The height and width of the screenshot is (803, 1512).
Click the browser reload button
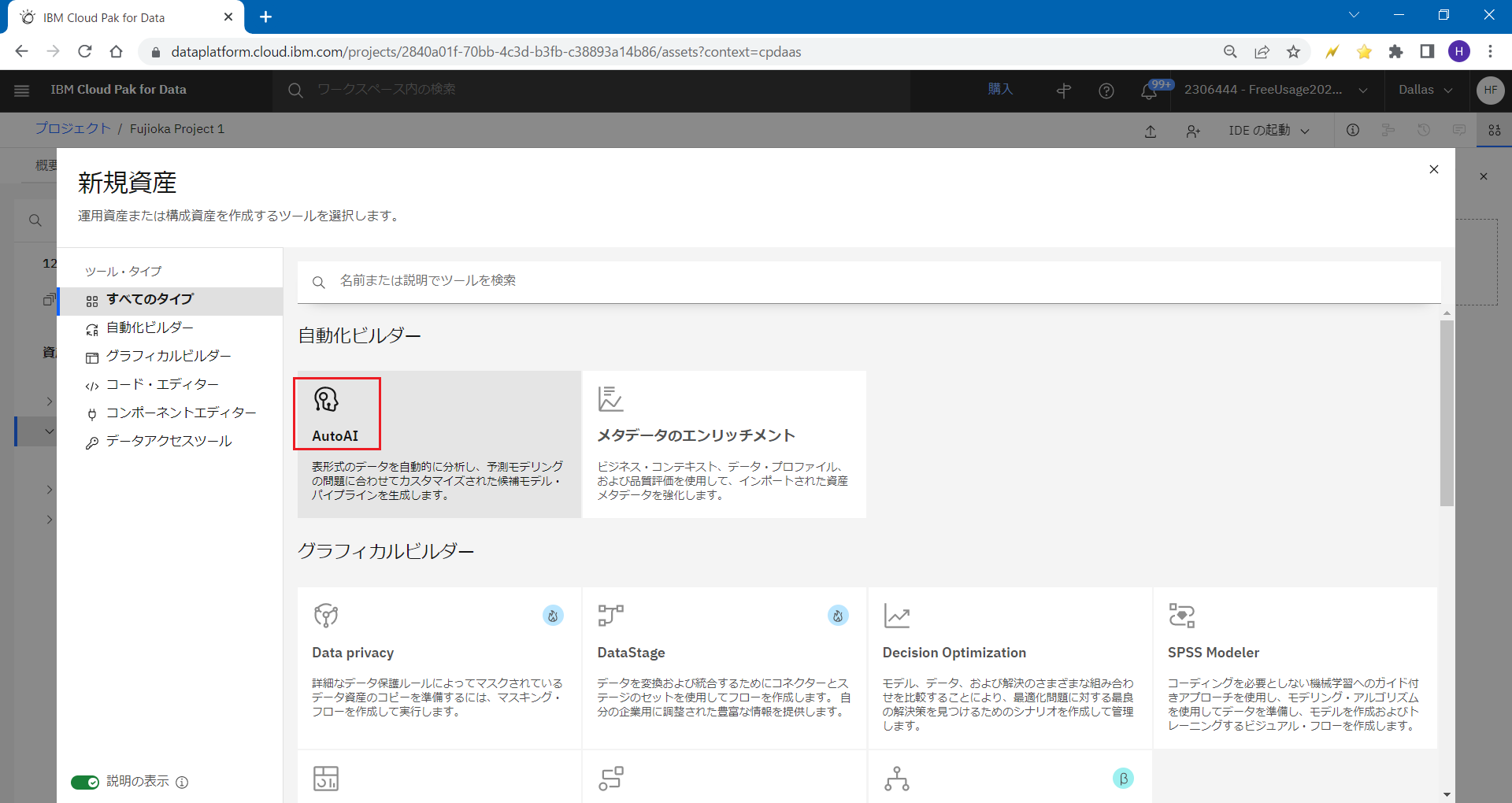point(85,52)
